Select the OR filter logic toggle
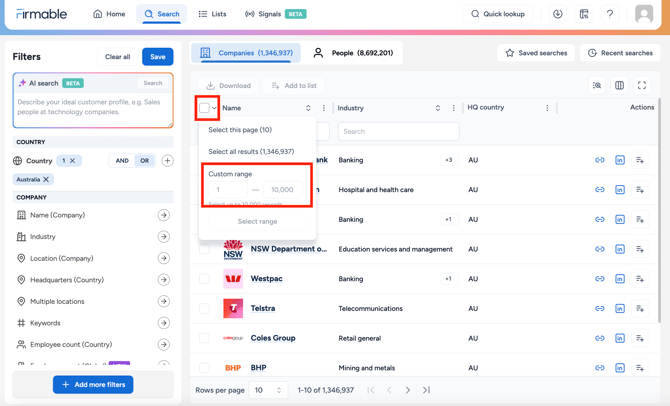The image size is (670, 406). click(145, 161)
